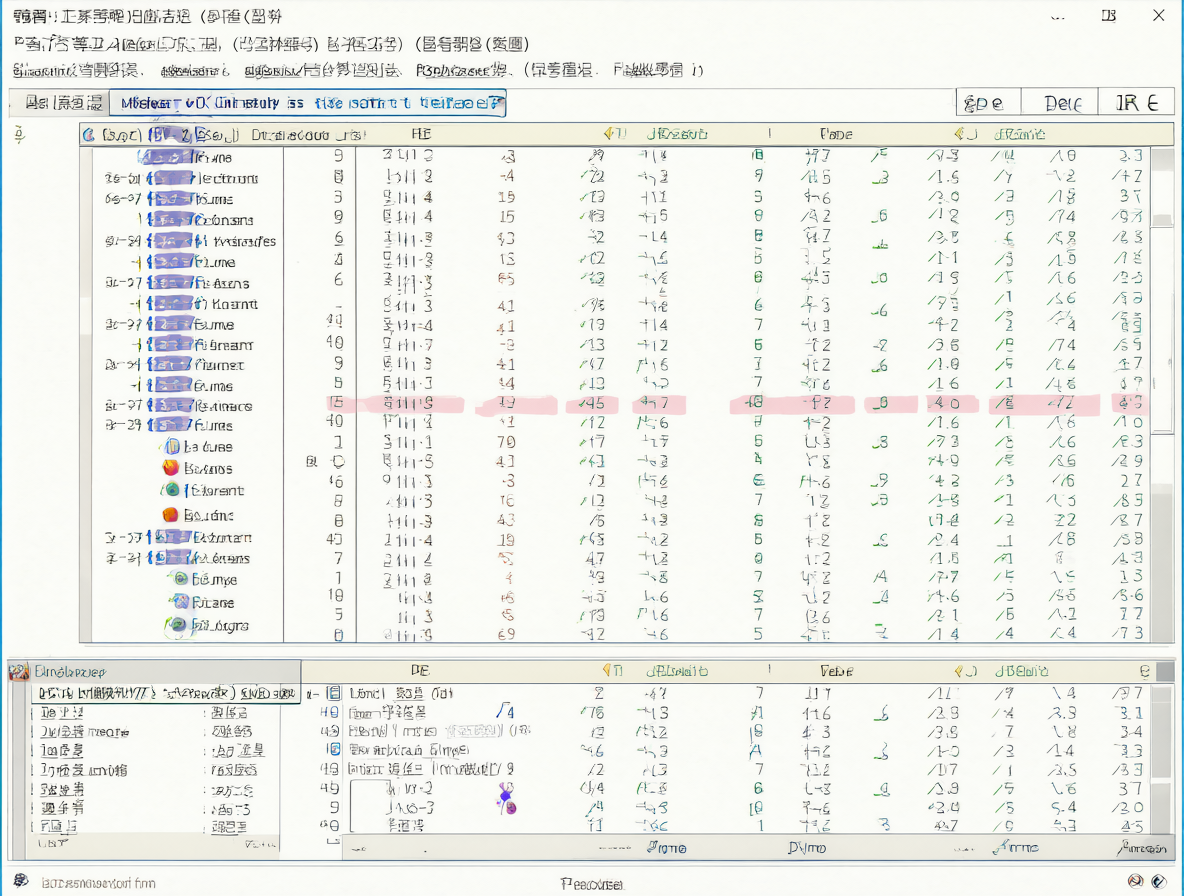Click the dark round icon at the status bar's right end
1184x896 pixels.
coord(1158,881)
